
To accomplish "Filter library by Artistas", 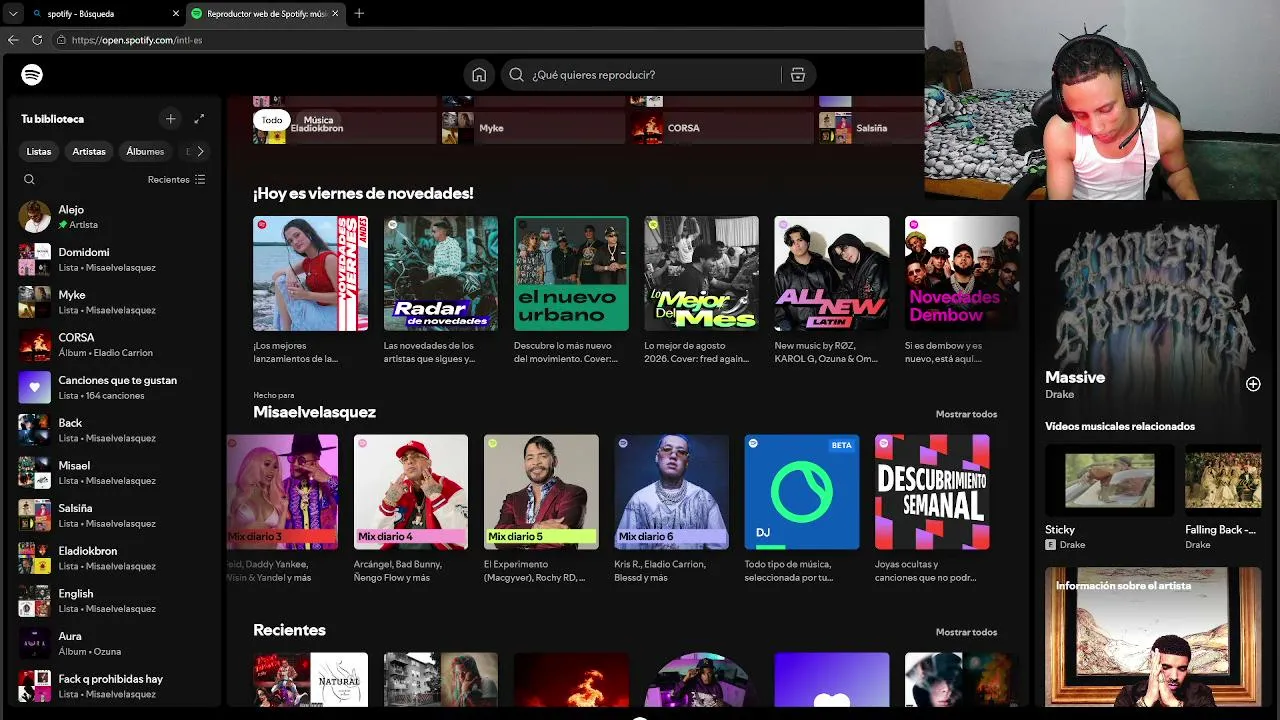I will (89, 152).
